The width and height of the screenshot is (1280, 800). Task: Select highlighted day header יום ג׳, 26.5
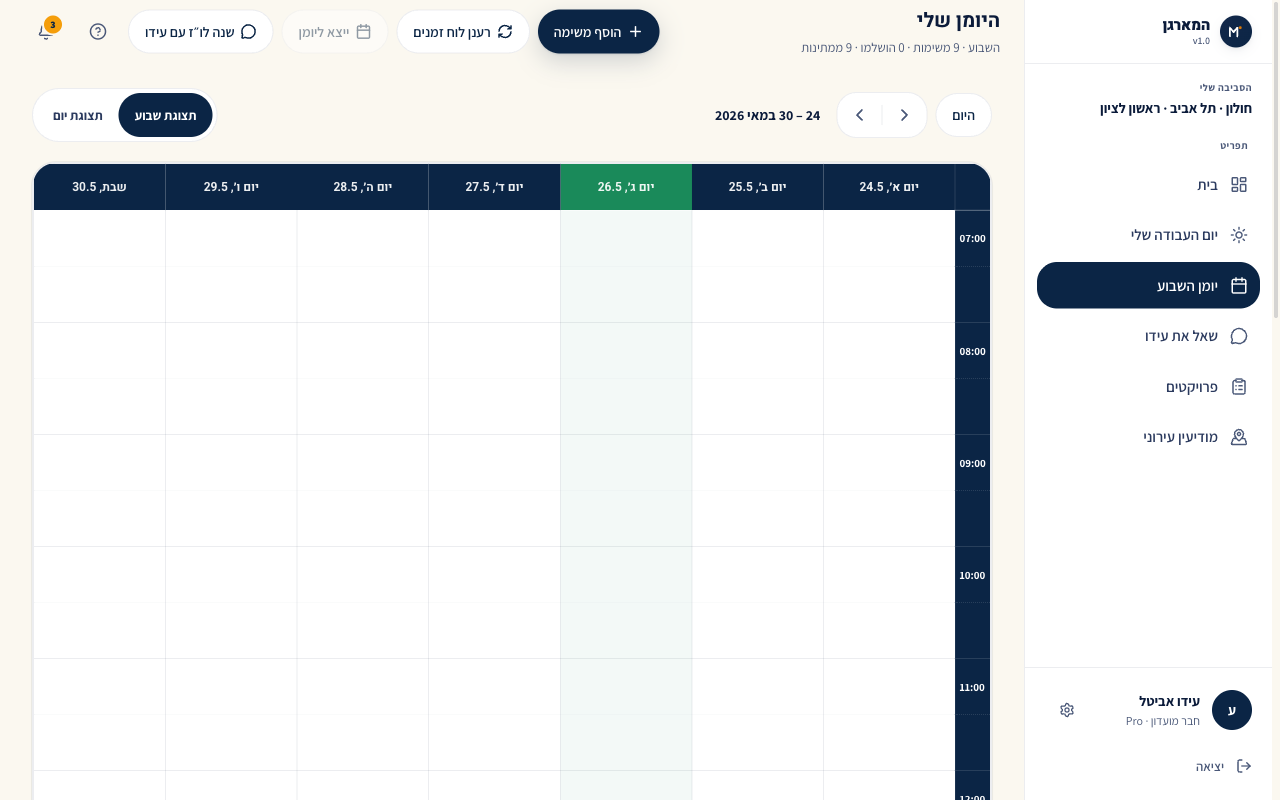[626, 187]
